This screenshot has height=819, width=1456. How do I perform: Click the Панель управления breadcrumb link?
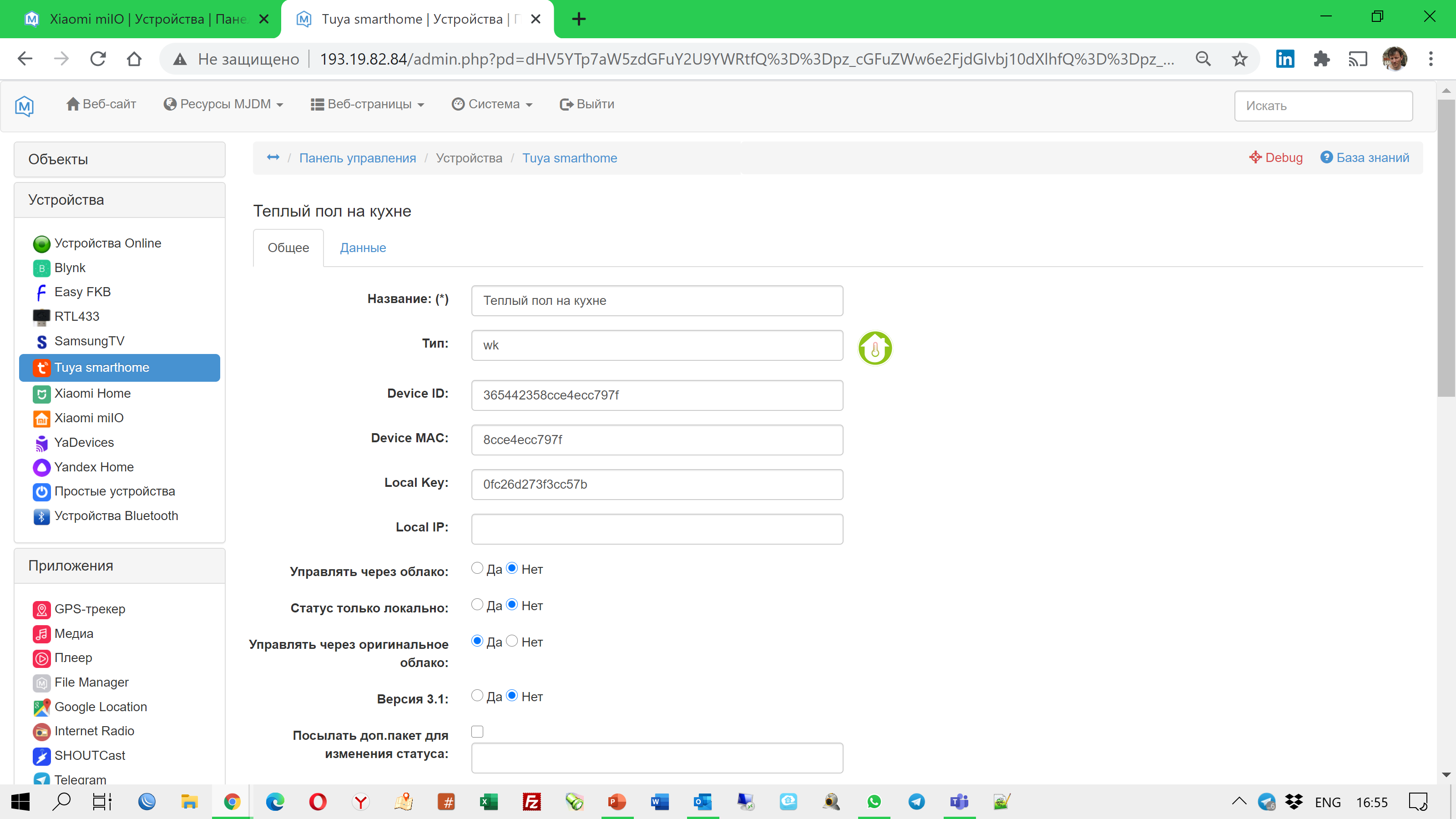pyautogui.click(x=357, y=158)
